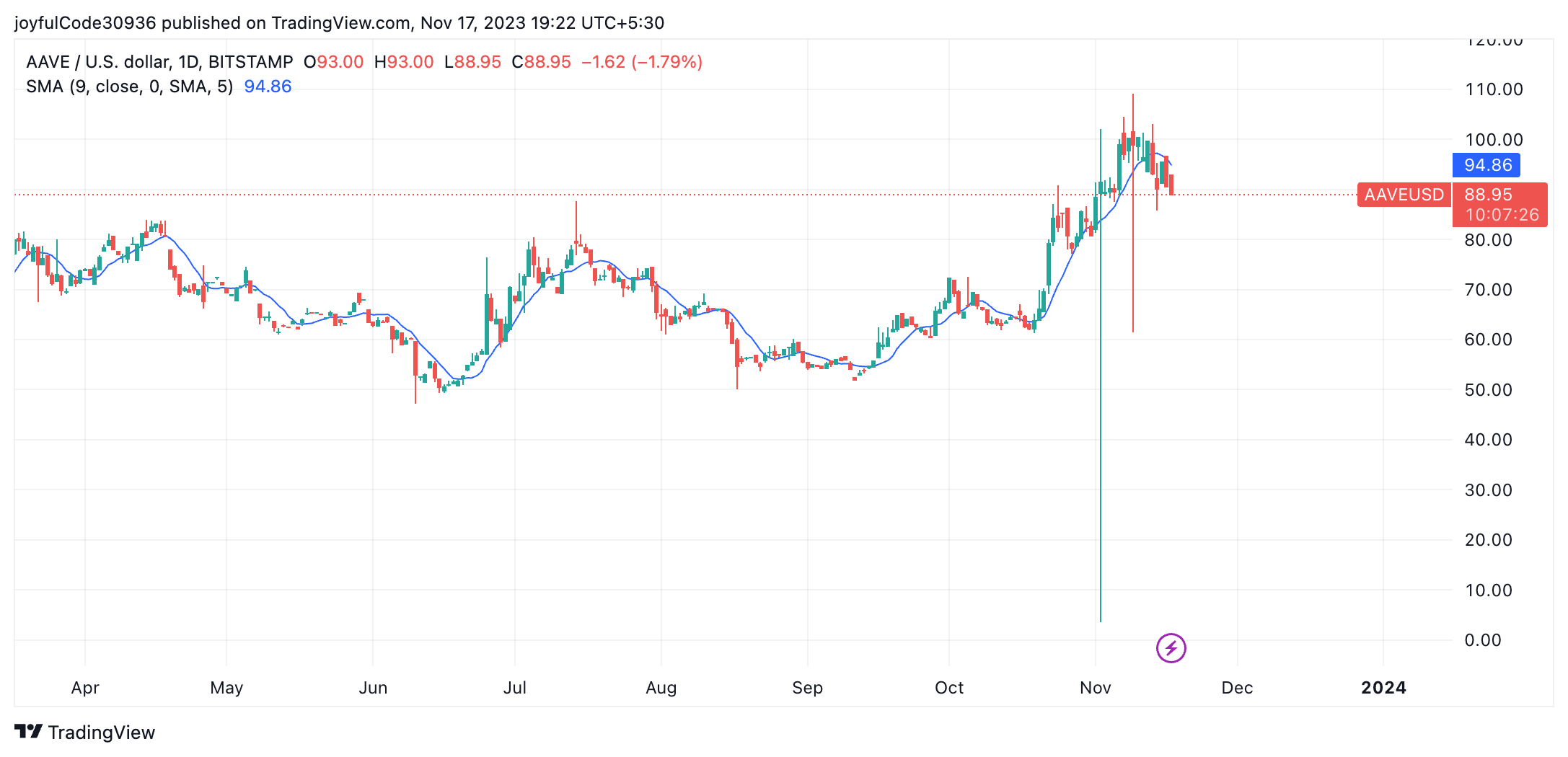
Task: Click the 2024 label on time axis
Action: [x=1383, y=688]
